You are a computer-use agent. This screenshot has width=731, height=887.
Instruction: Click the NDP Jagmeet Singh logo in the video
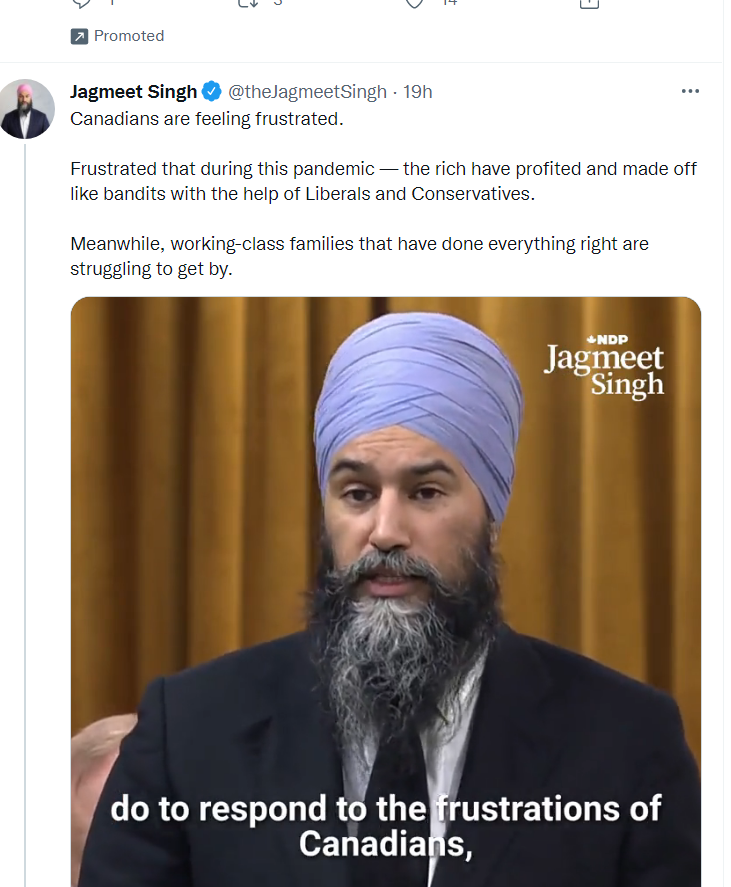(x=604, y=366)
